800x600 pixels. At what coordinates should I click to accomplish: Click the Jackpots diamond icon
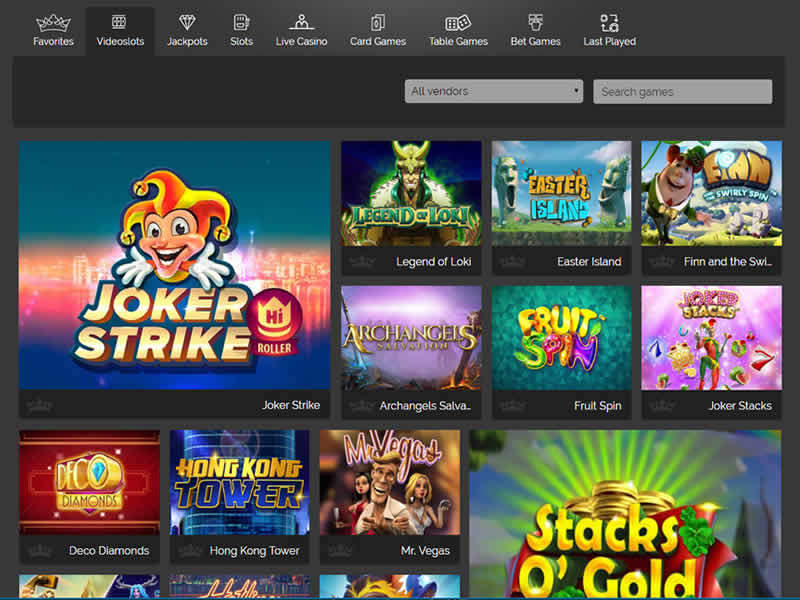point(187,22)
